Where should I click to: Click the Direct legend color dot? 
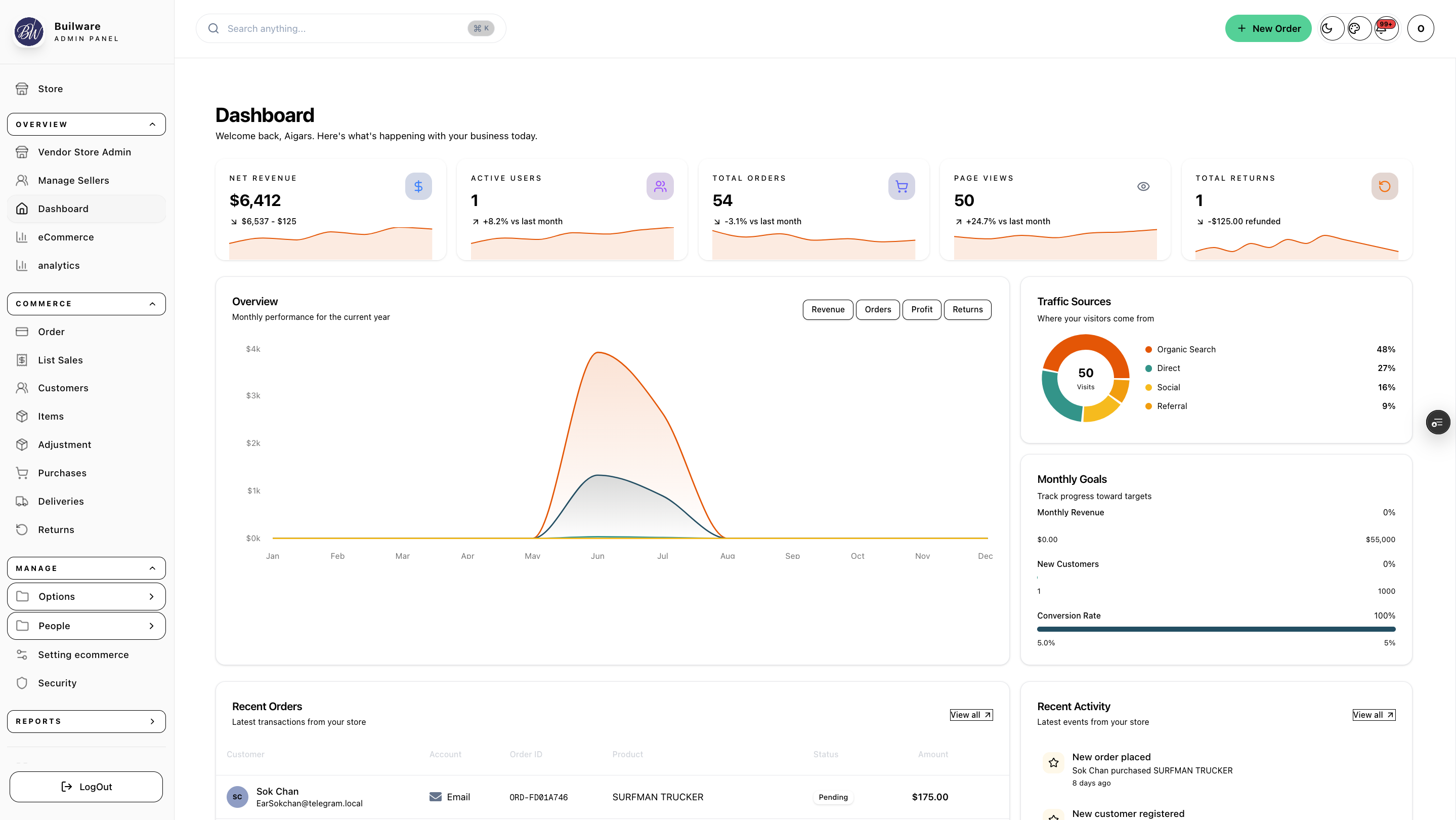pyautogui.click(x=1148, y=368)
